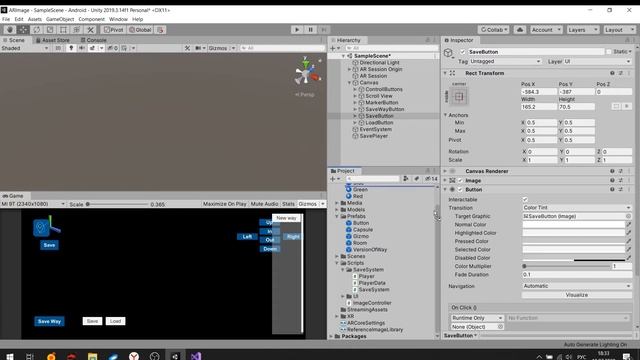
Task: Toggle Button component enabled checkbox
Action: 460,189
